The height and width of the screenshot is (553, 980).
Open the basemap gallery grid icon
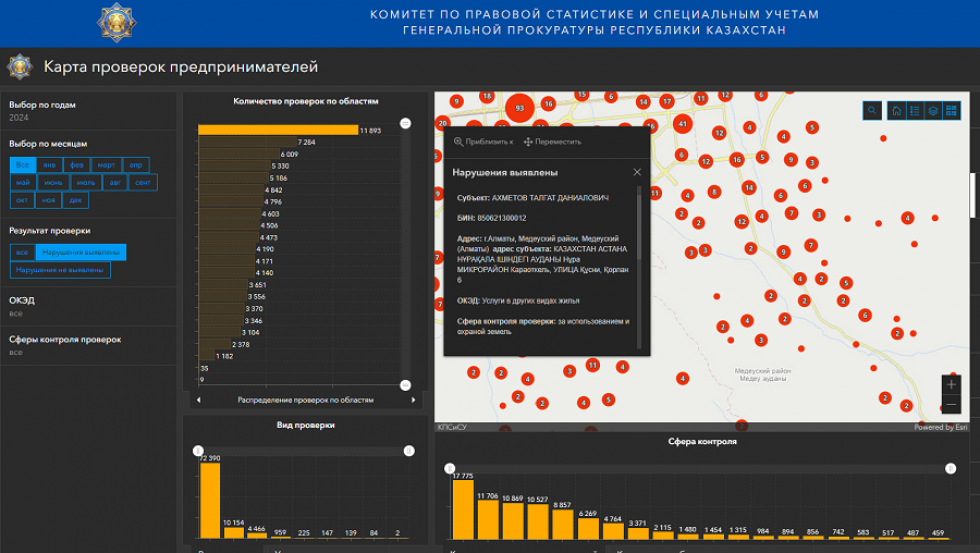click(951, 111)
